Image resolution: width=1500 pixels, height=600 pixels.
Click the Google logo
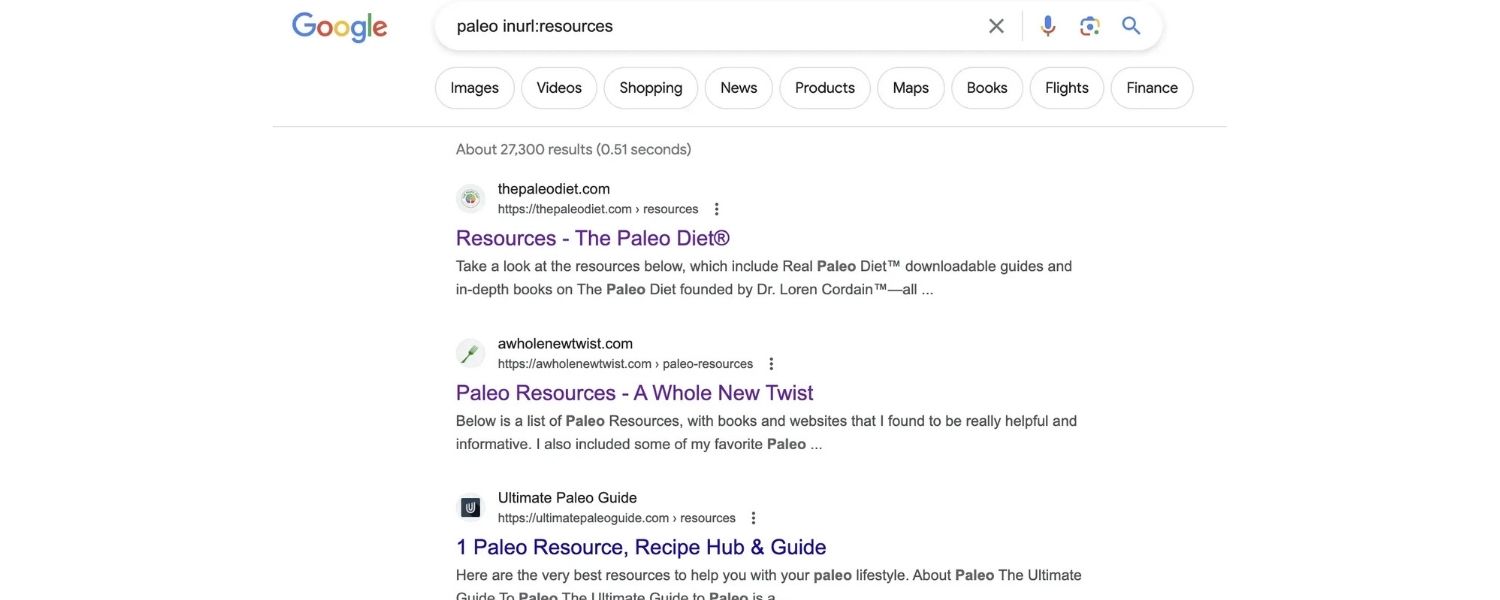[x=340, y=24]
